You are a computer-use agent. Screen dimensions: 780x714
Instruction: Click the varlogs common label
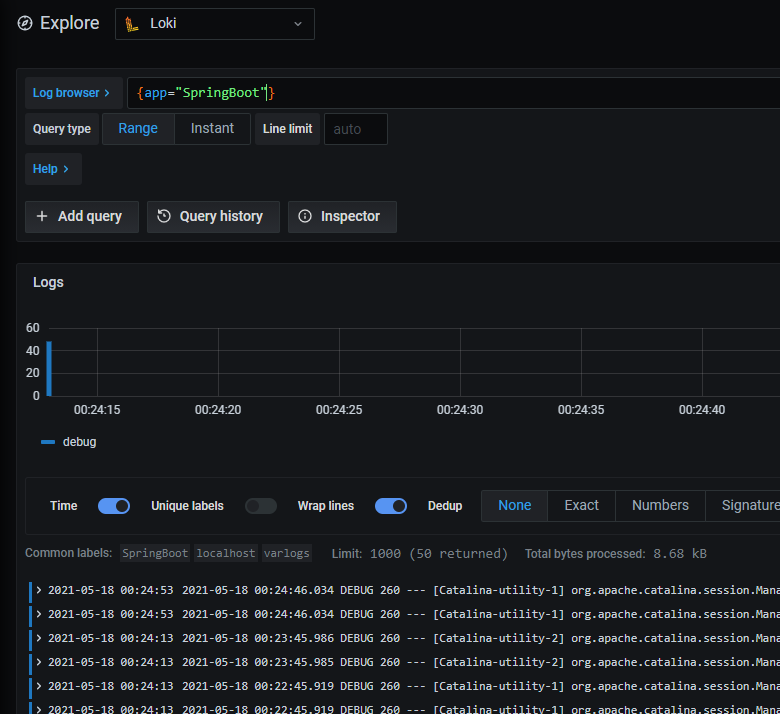coord(287,553)
